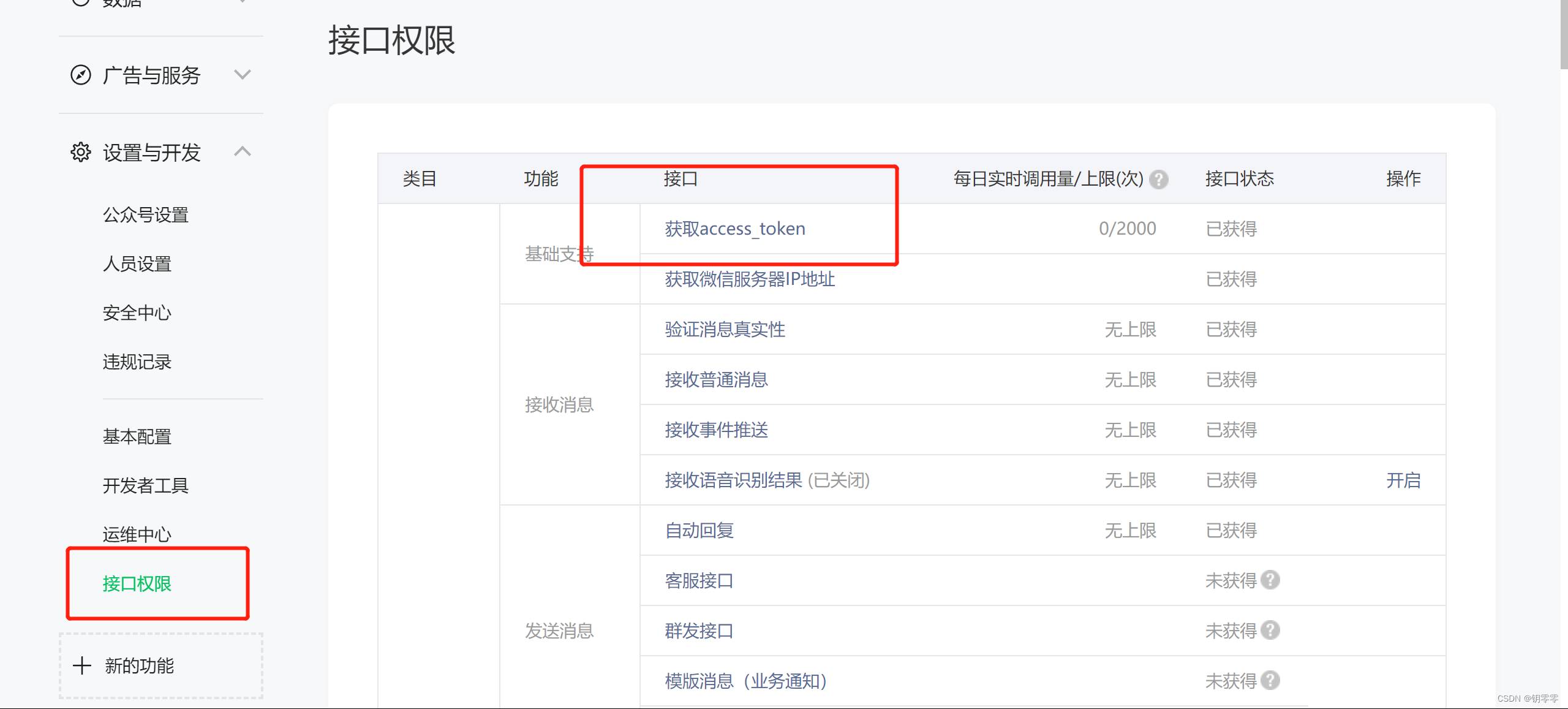This screenshot has height=709, width=1568.
Task: Click the 操作 column header
Action: pos(1403,179)
